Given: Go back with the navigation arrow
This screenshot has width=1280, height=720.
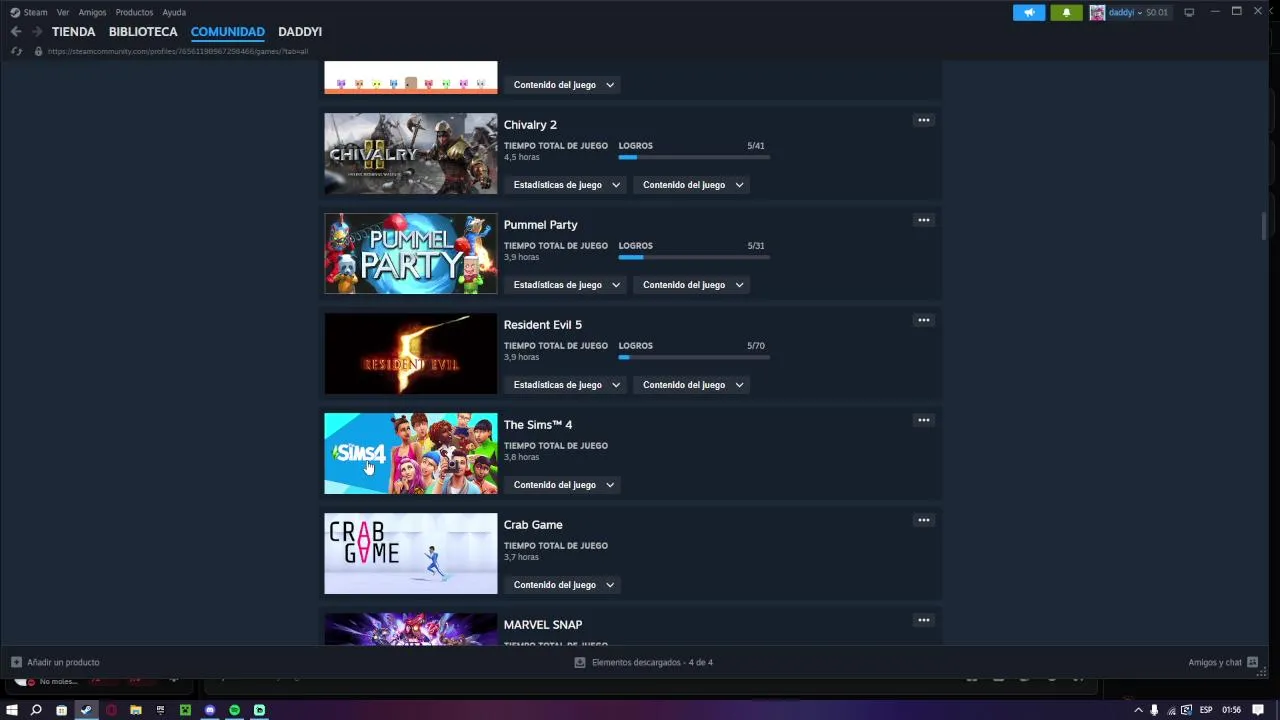Looking at the screenshot, I should [16, 32].
